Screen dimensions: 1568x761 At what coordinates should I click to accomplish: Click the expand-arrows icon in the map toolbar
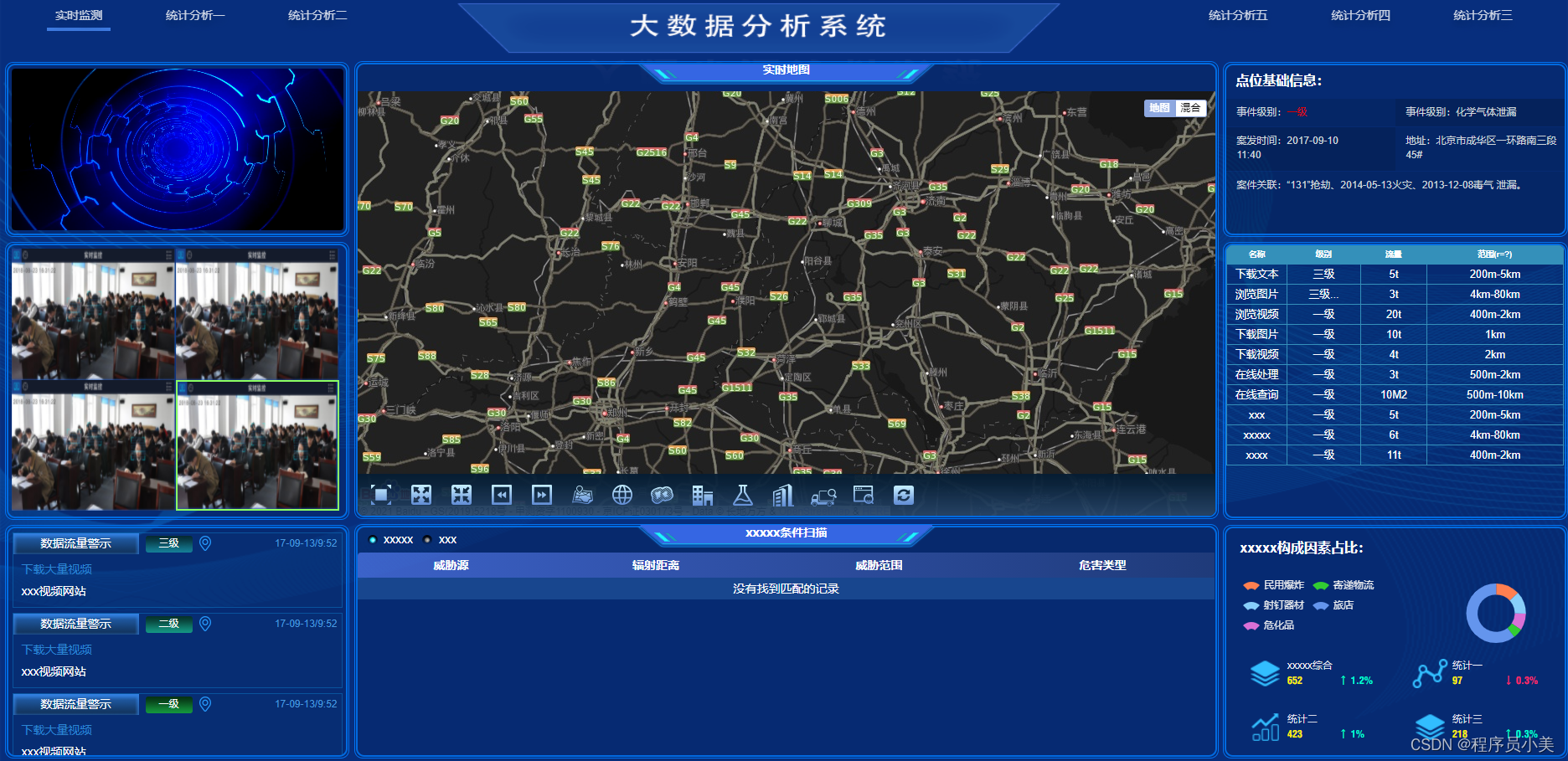pos(421,495)
